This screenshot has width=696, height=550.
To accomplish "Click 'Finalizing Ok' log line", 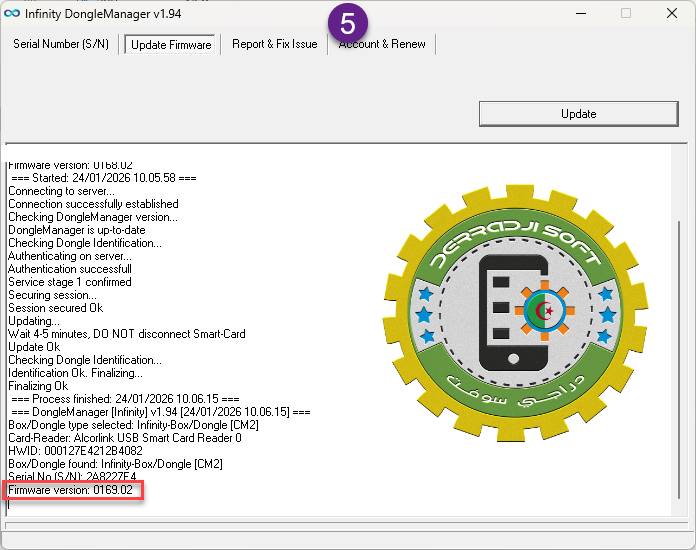I will coord(38,386).
